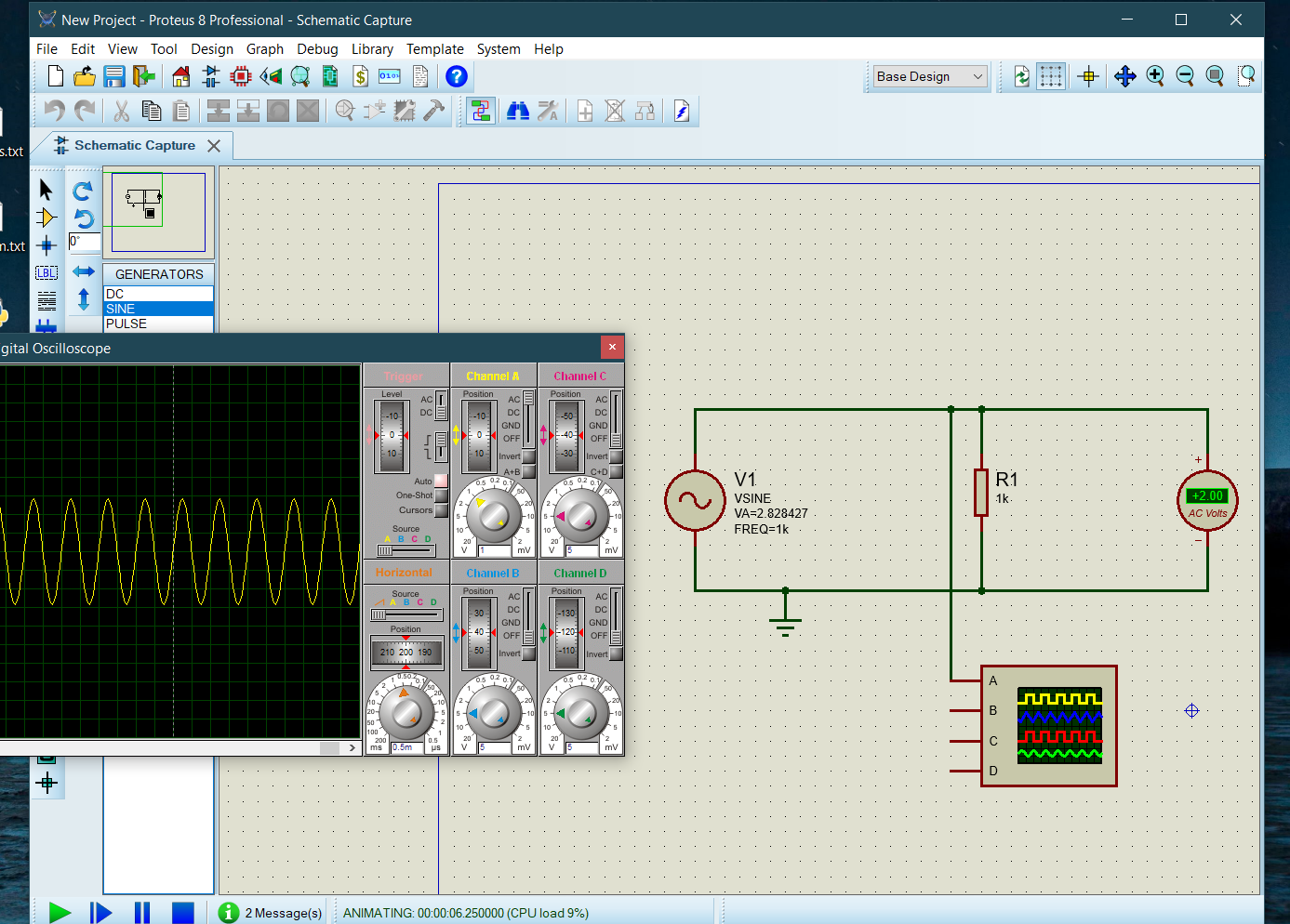The height and width of the screenshot is (924, 1290).
Task: Toggle the A+B button in Channel A
Action: 528,471
